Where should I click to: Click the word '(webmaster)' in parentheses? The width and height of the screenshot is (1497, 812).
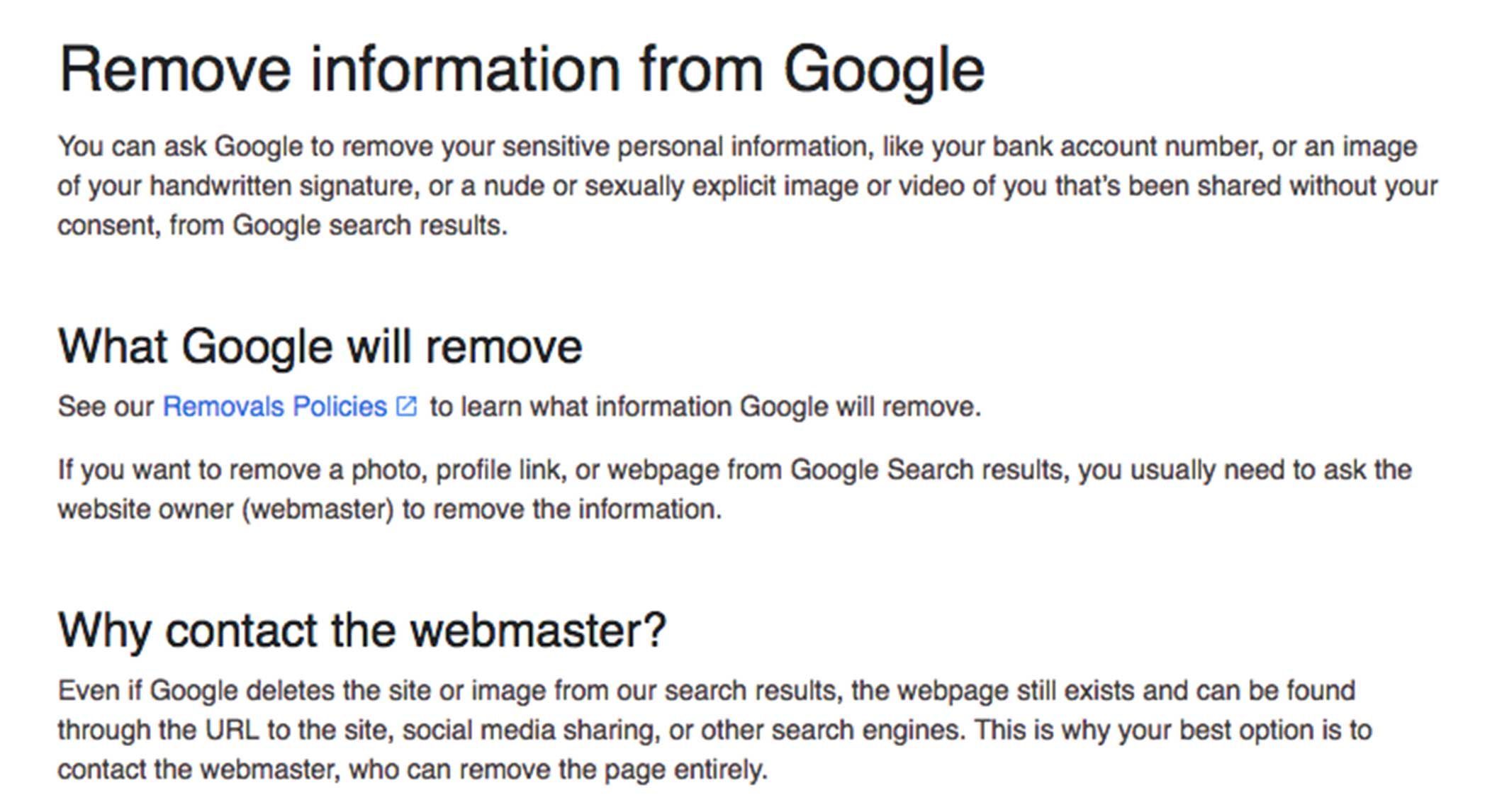point(318,509)
